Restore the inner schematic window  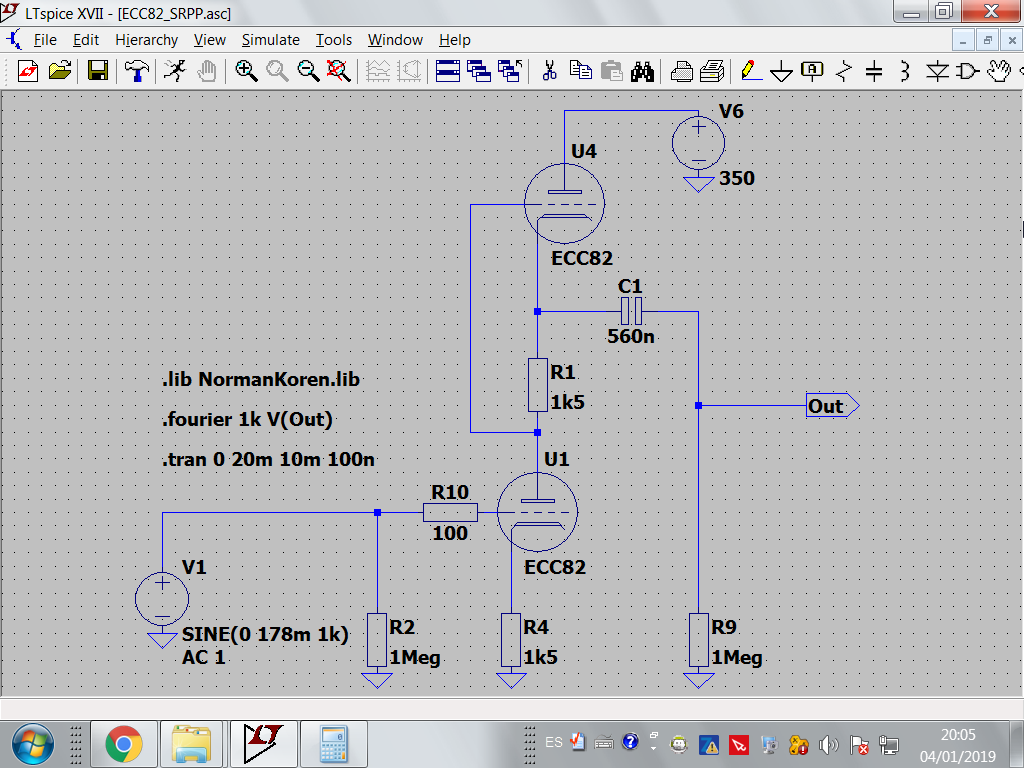tap(987, 40)
